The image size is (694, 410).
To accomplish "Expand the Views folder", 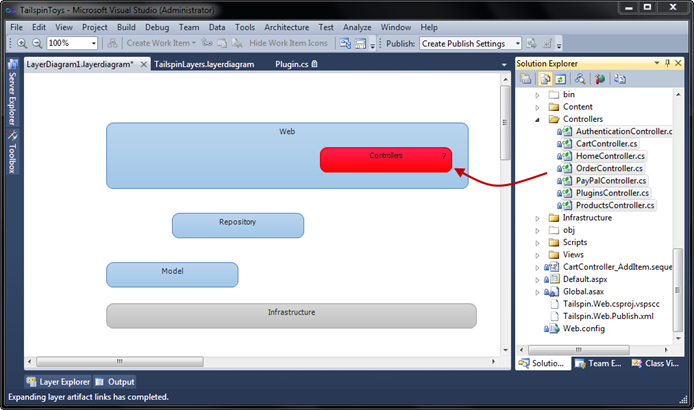I will point(537,255).
